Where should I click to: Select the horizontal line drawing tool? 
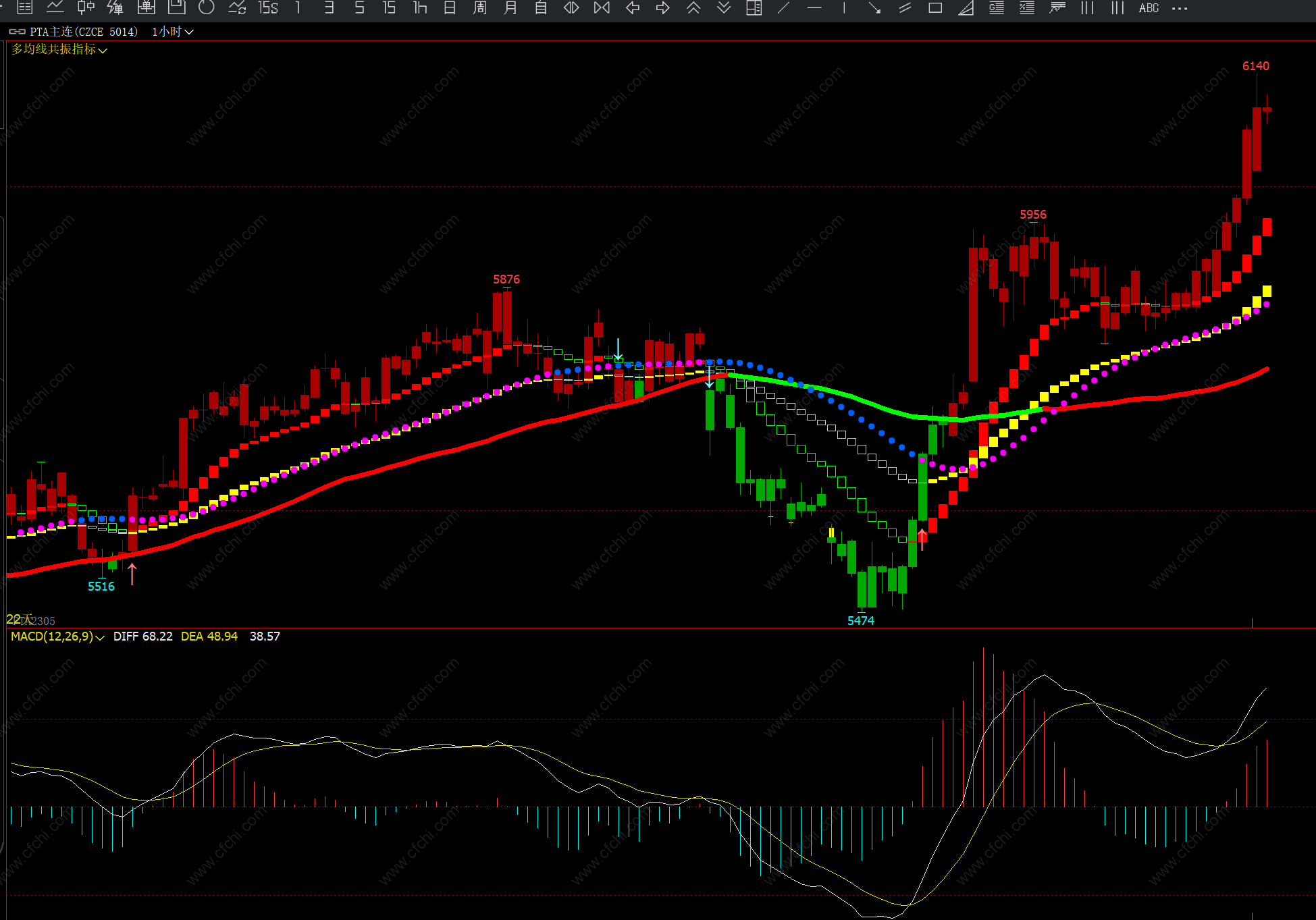pyautogui.click(x=814, y=8)
